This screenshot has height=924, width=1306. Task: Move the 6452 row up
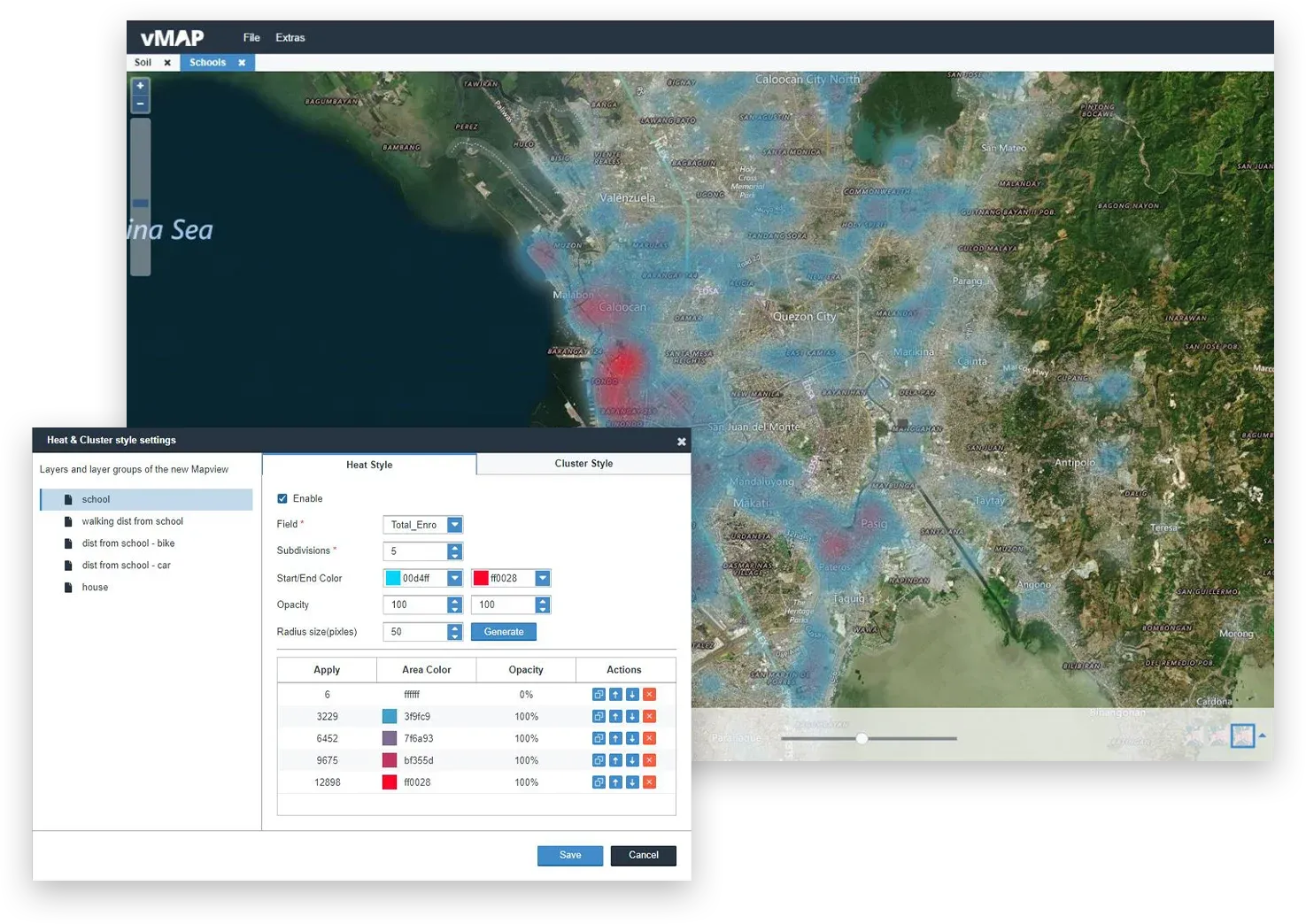[615, 738]
